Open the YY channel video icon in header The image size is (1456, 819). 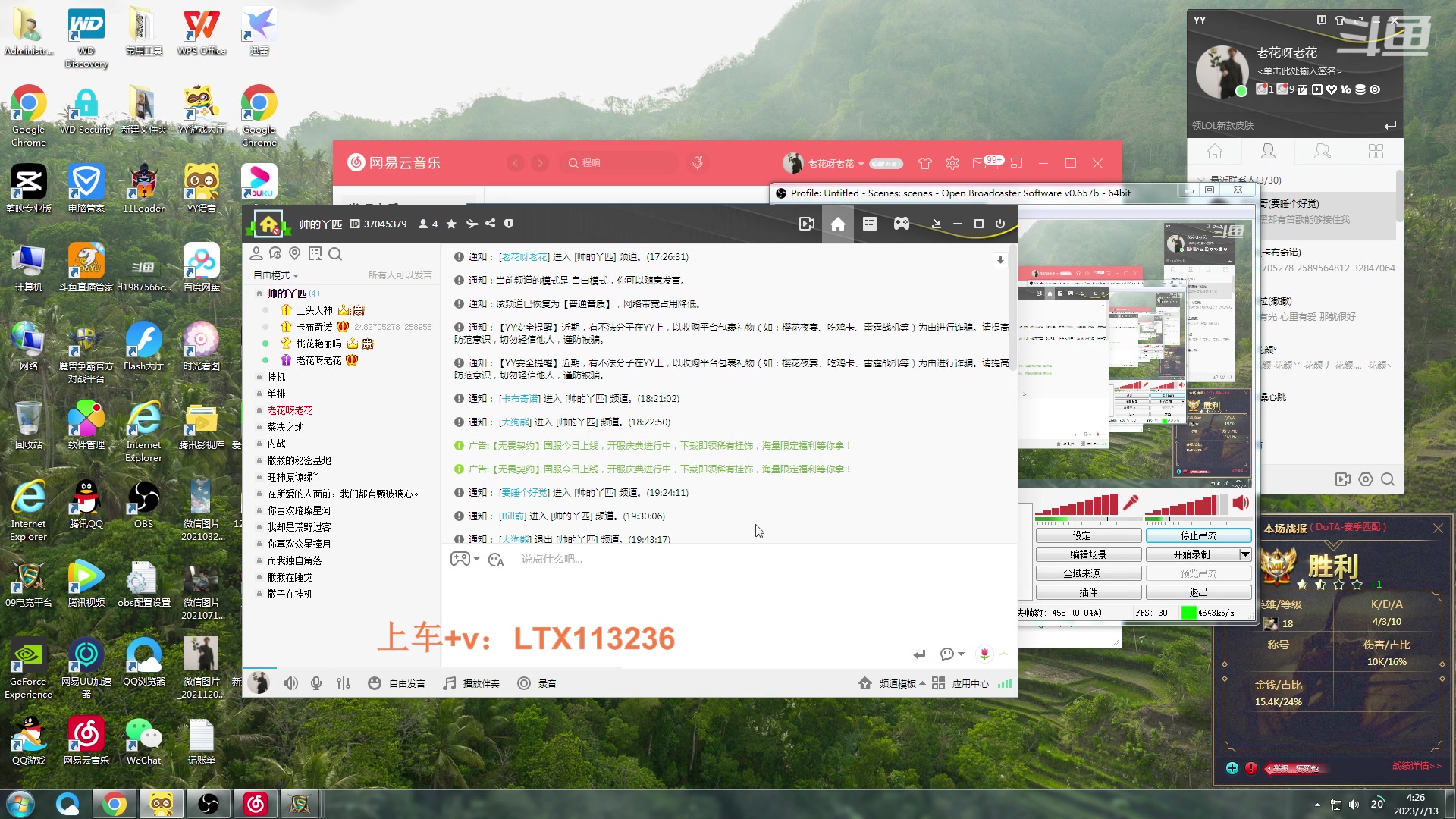(x=806, y=224)
